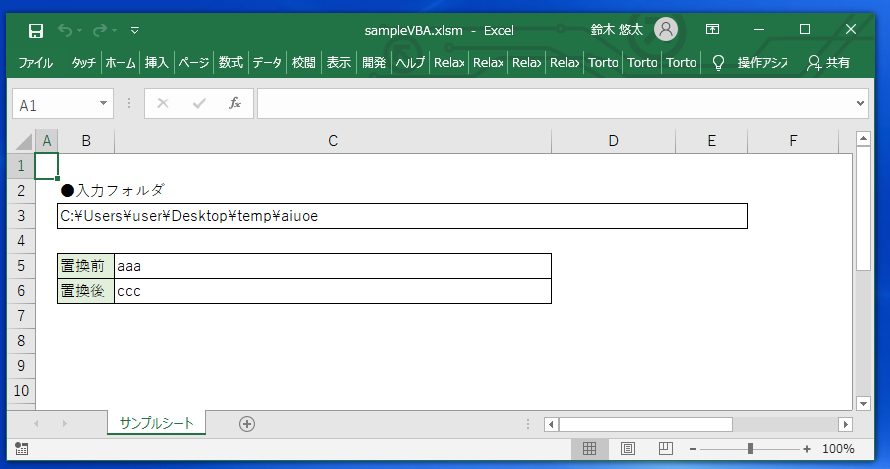The image size is (890, 469).
Task: Switch to Page Layout view
Action: click(x=628, y=449)
